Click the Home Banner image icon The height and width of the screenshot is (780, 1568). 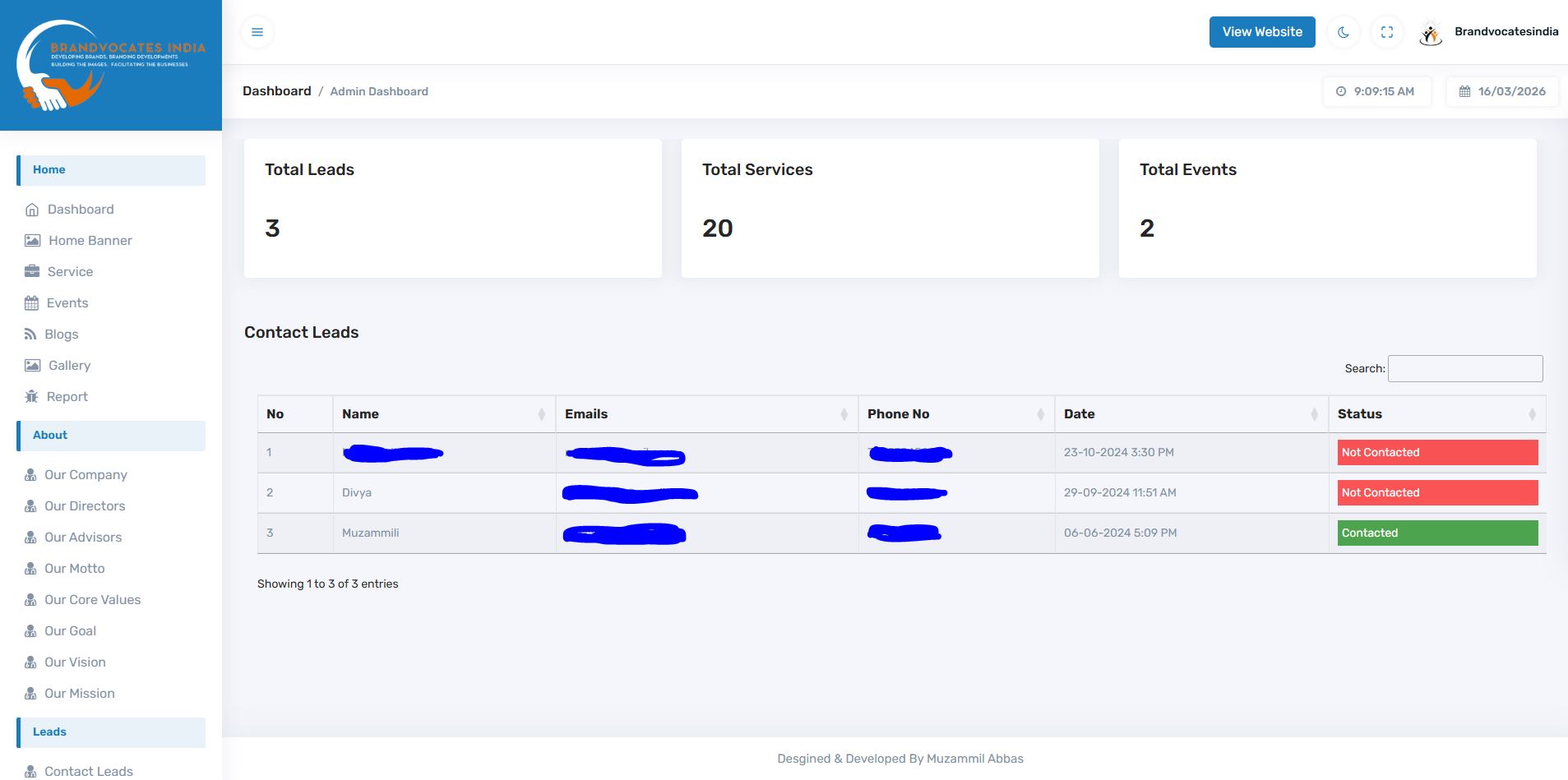32,241
